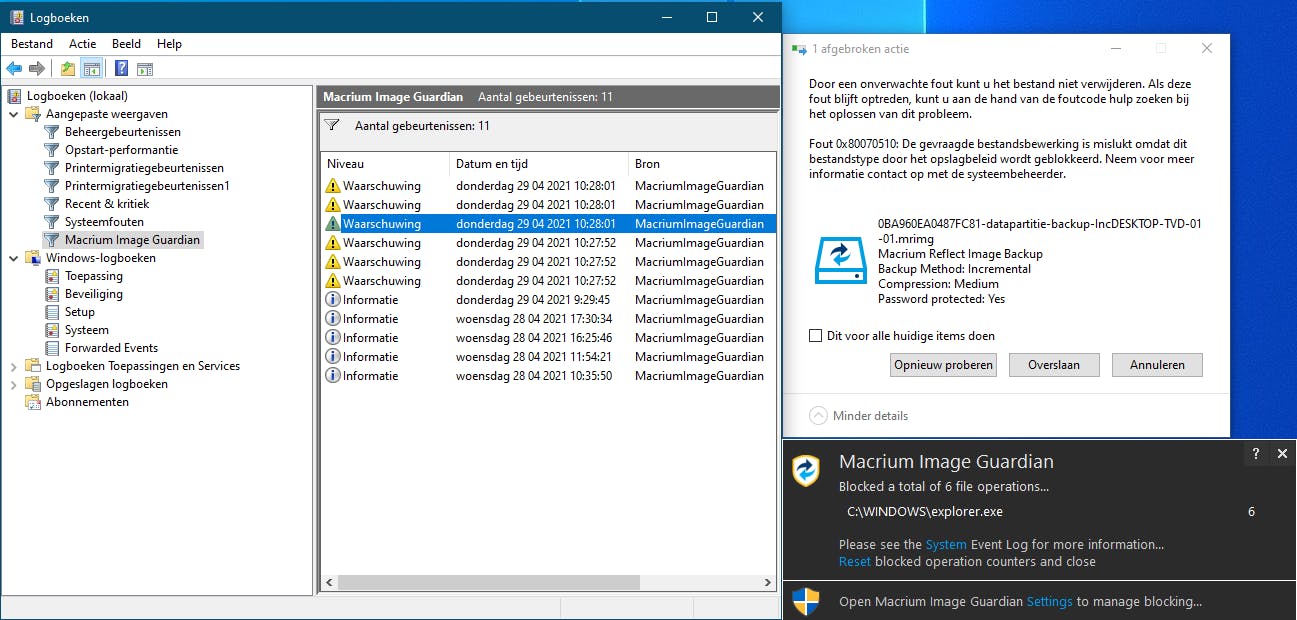Click the Annuleren button

click(x=1157, y=365)
